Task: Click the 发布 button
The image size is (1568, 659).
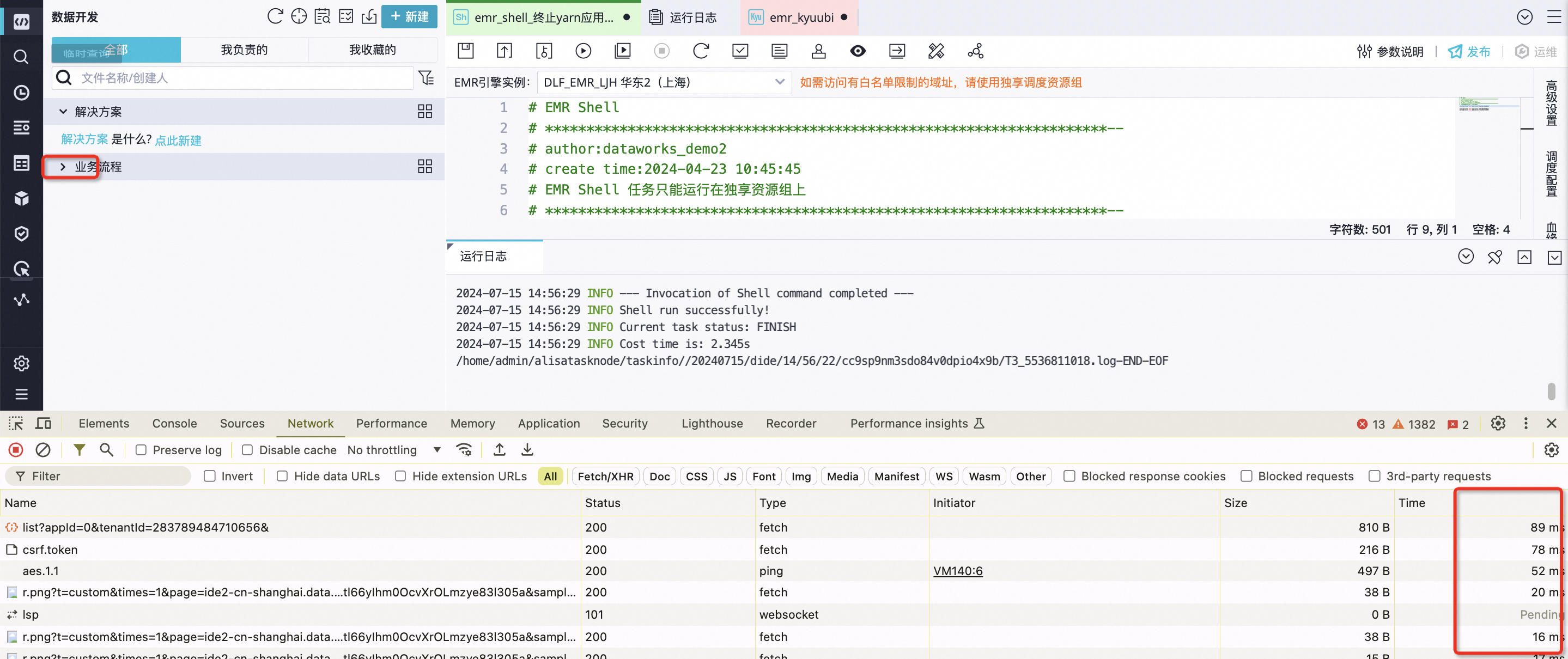Action: pos(1469,52)
